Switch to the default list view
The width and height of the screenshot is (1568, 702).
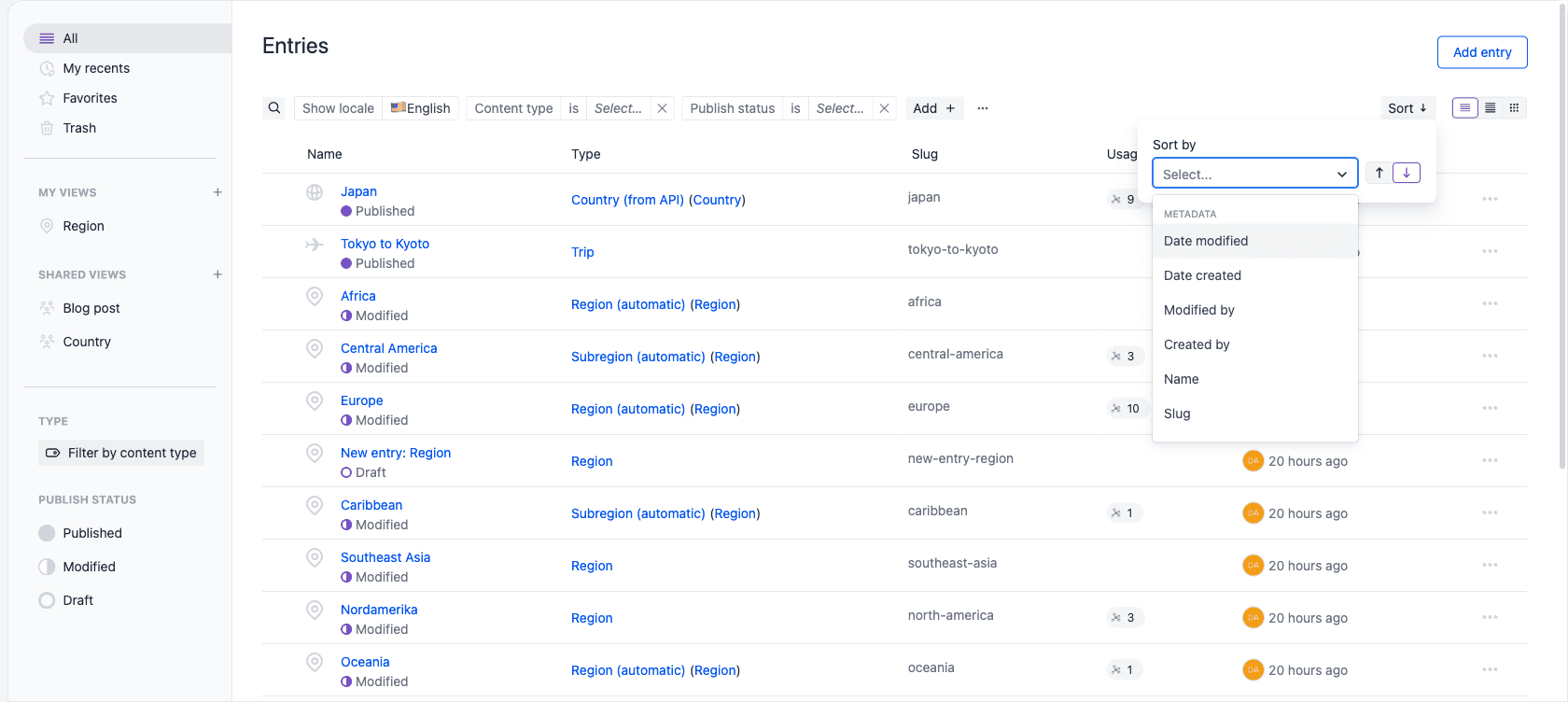coord(1465,108)
